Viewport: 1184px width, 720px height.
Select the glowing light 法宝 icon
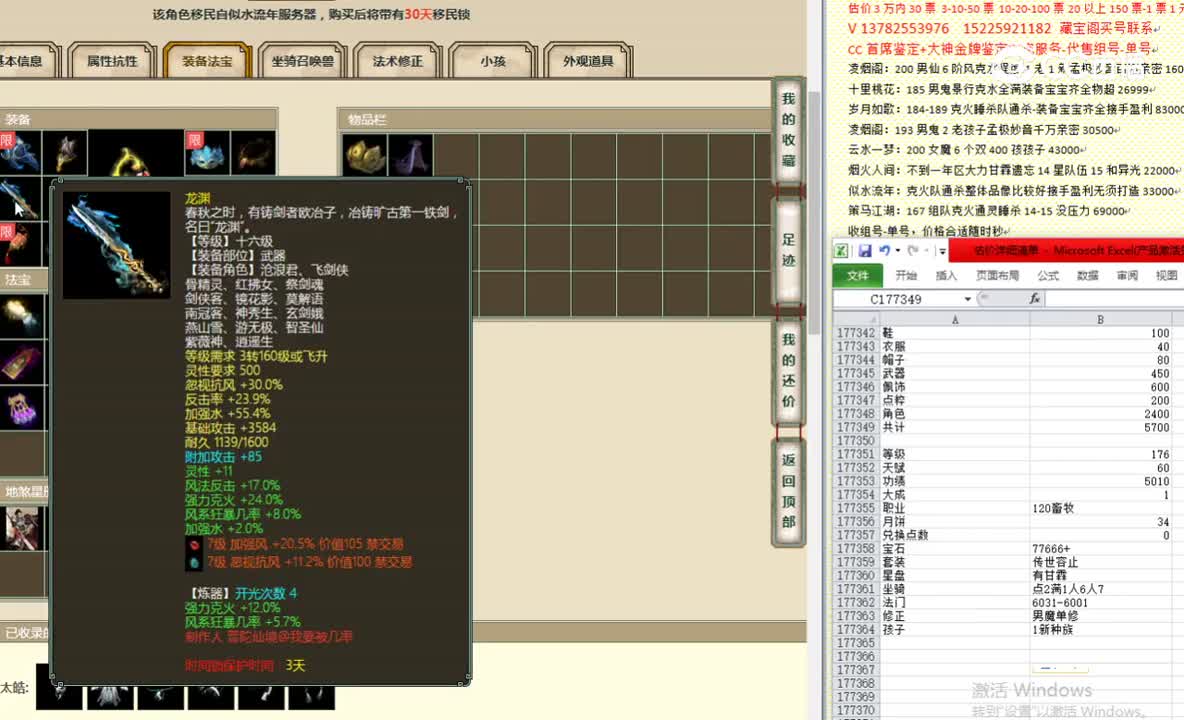(x=21, y=315)
